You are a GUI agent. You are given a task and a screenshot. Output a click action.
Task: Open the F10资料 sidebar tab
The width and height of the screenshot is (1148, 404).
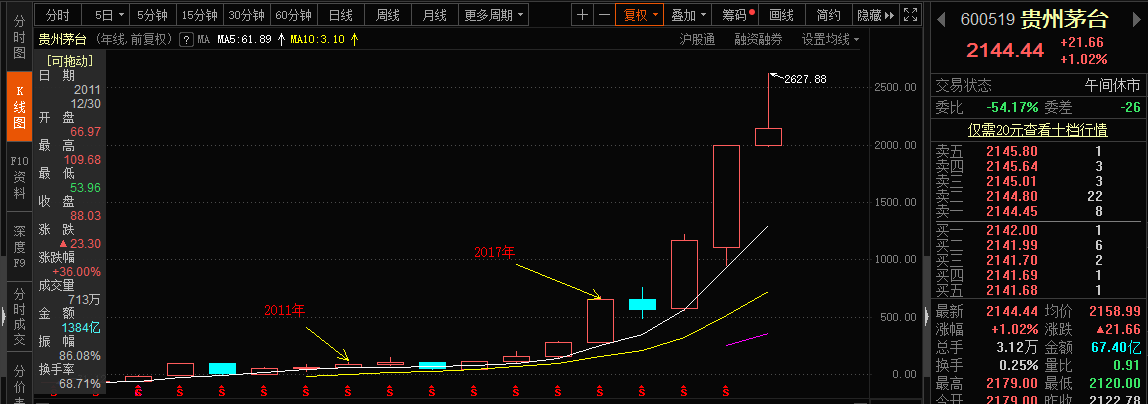point(20,178)
